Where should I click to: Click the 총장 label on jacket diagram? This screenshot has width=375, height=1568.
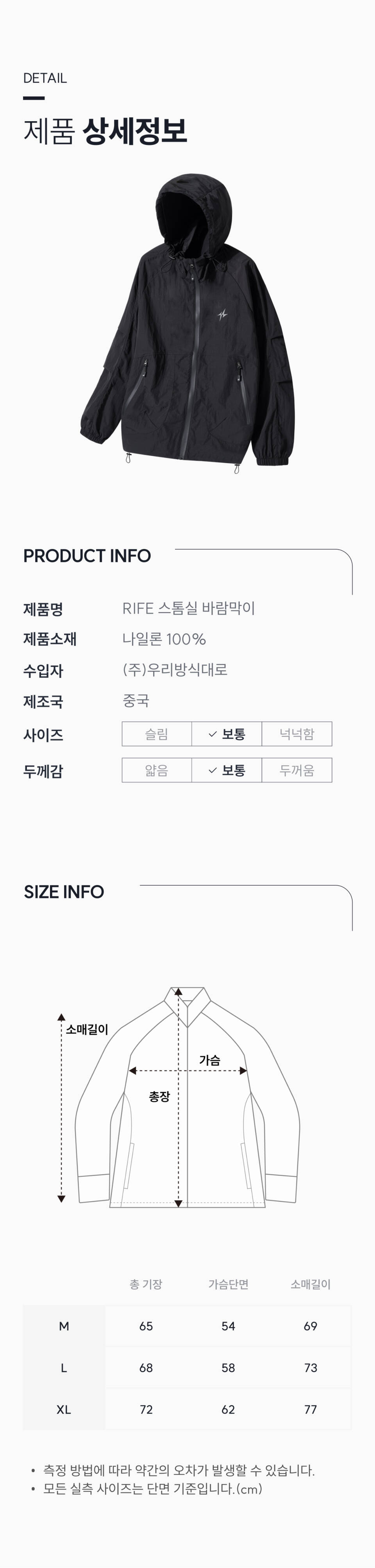click(x=159, y=1096)
